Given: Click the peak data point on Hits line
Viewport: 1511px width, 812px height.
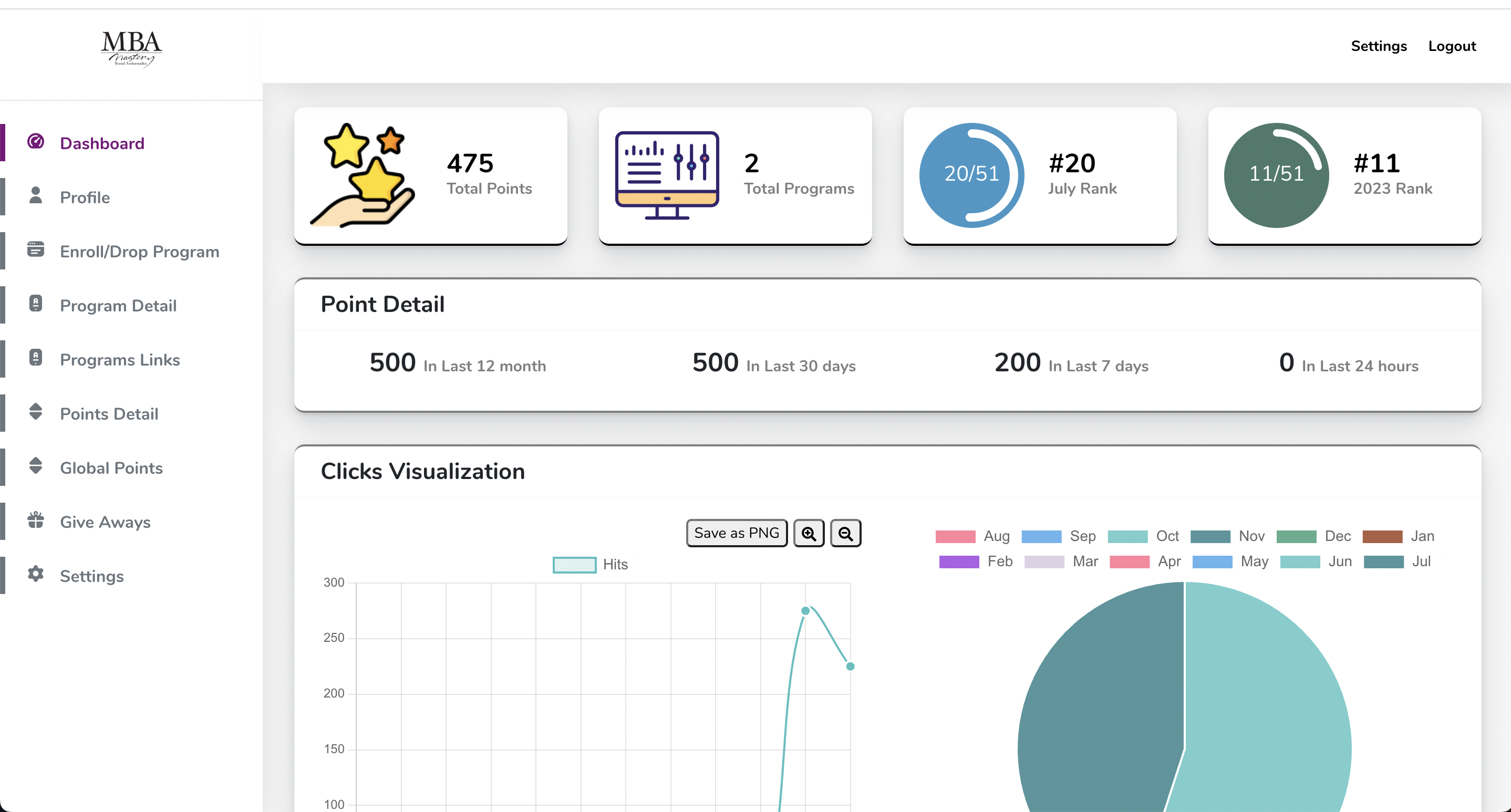Looking at the screenshot, I should point(805,611).
